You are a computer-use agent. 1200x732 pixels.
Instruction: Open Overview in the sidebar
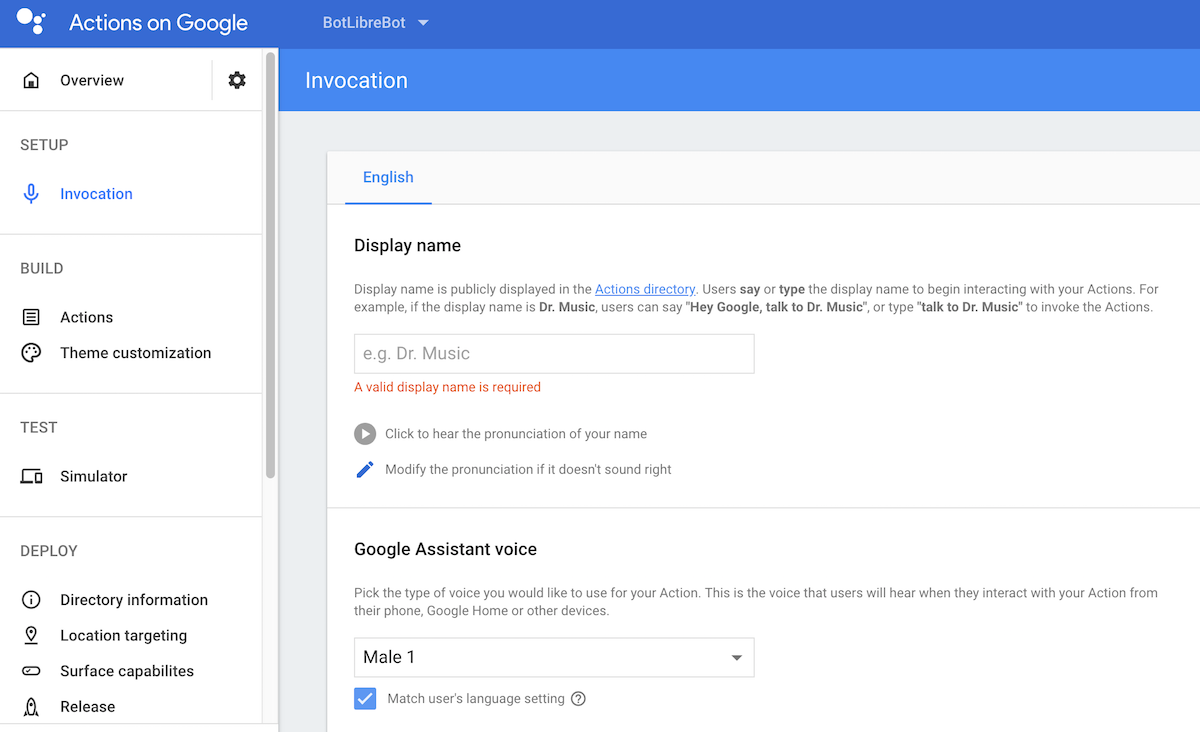click(92, 80)
